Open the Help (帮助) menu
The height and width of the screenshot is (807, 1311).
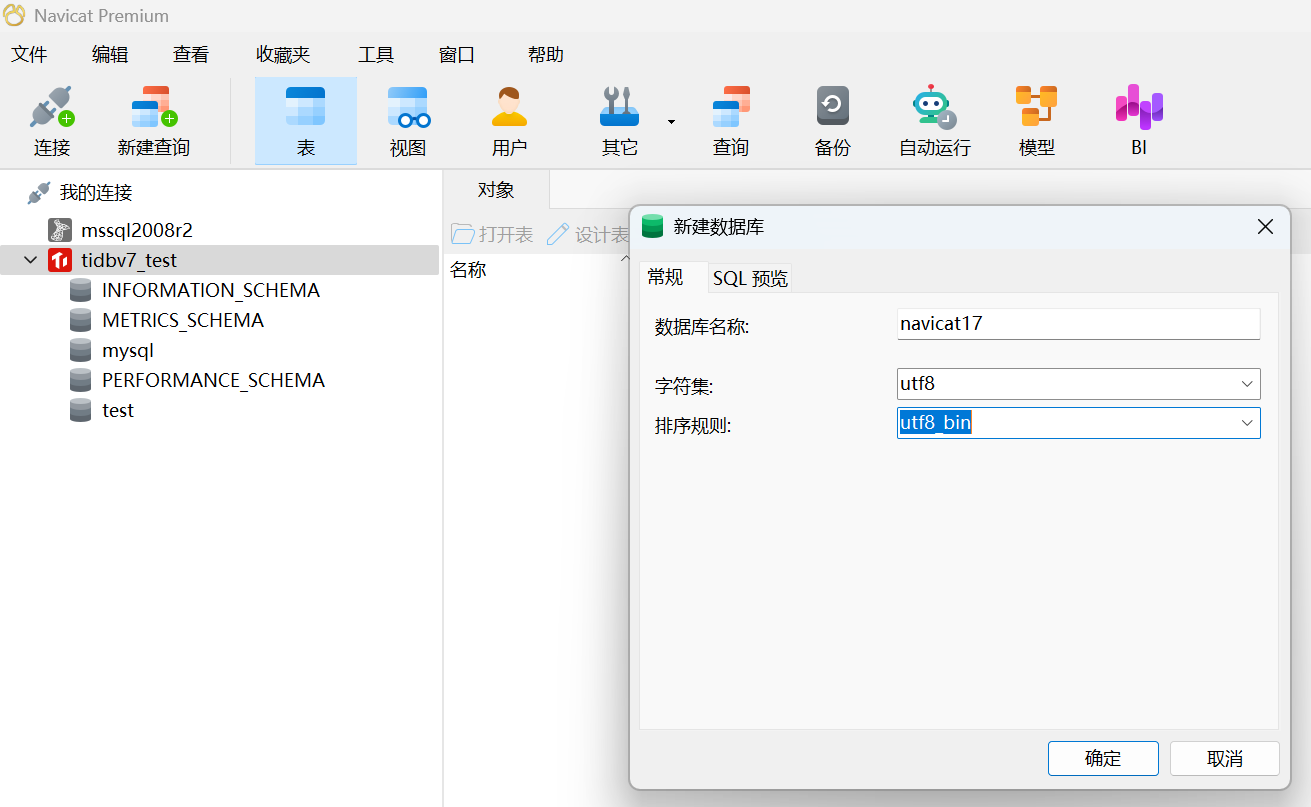pyautogui.click(x=546, y=55)
